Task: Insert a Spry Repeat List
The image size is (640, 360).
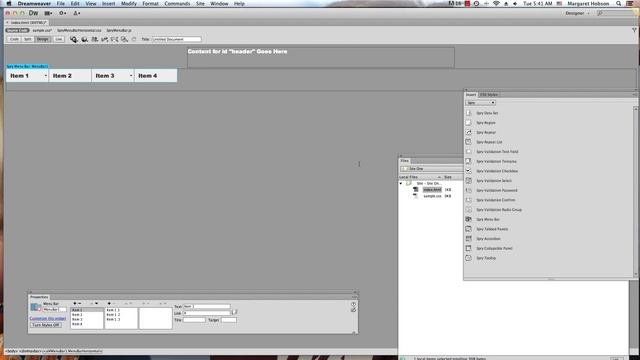Action: coord(489,142)
